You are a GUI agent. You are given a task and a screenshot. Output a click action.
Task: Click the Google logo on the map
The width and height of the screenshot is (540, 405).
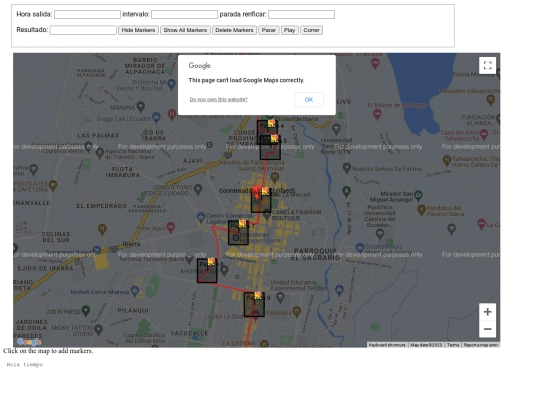29,342
